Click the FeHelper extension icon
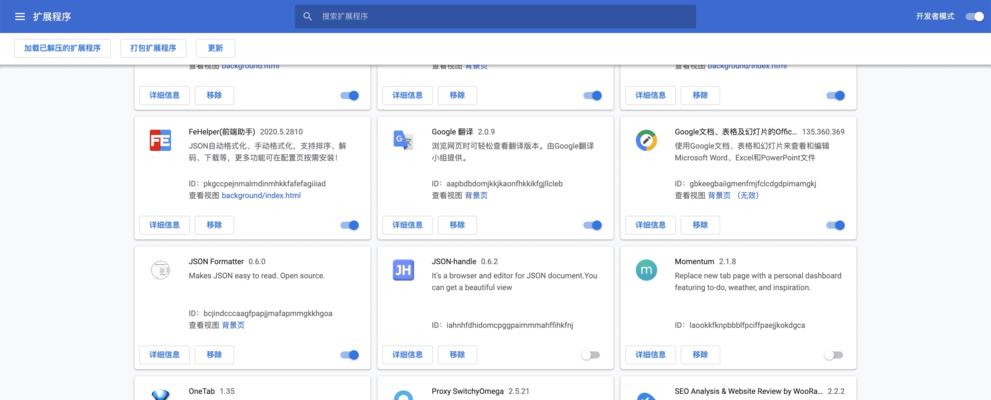The image size is (991, 400). pos(161,140)
